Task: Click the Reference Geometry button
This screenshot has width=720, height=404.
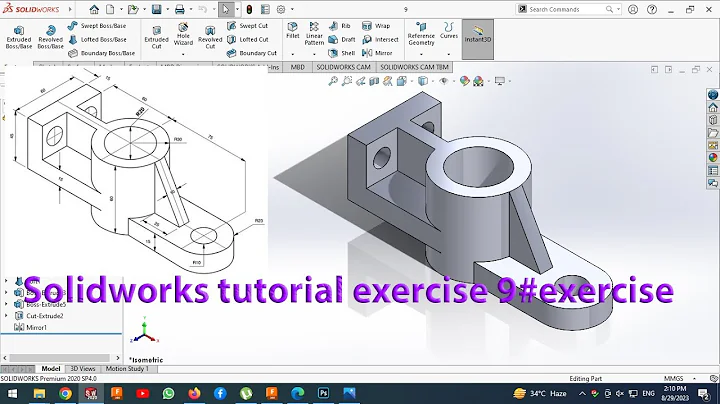Action: click(x=421, y=34)
